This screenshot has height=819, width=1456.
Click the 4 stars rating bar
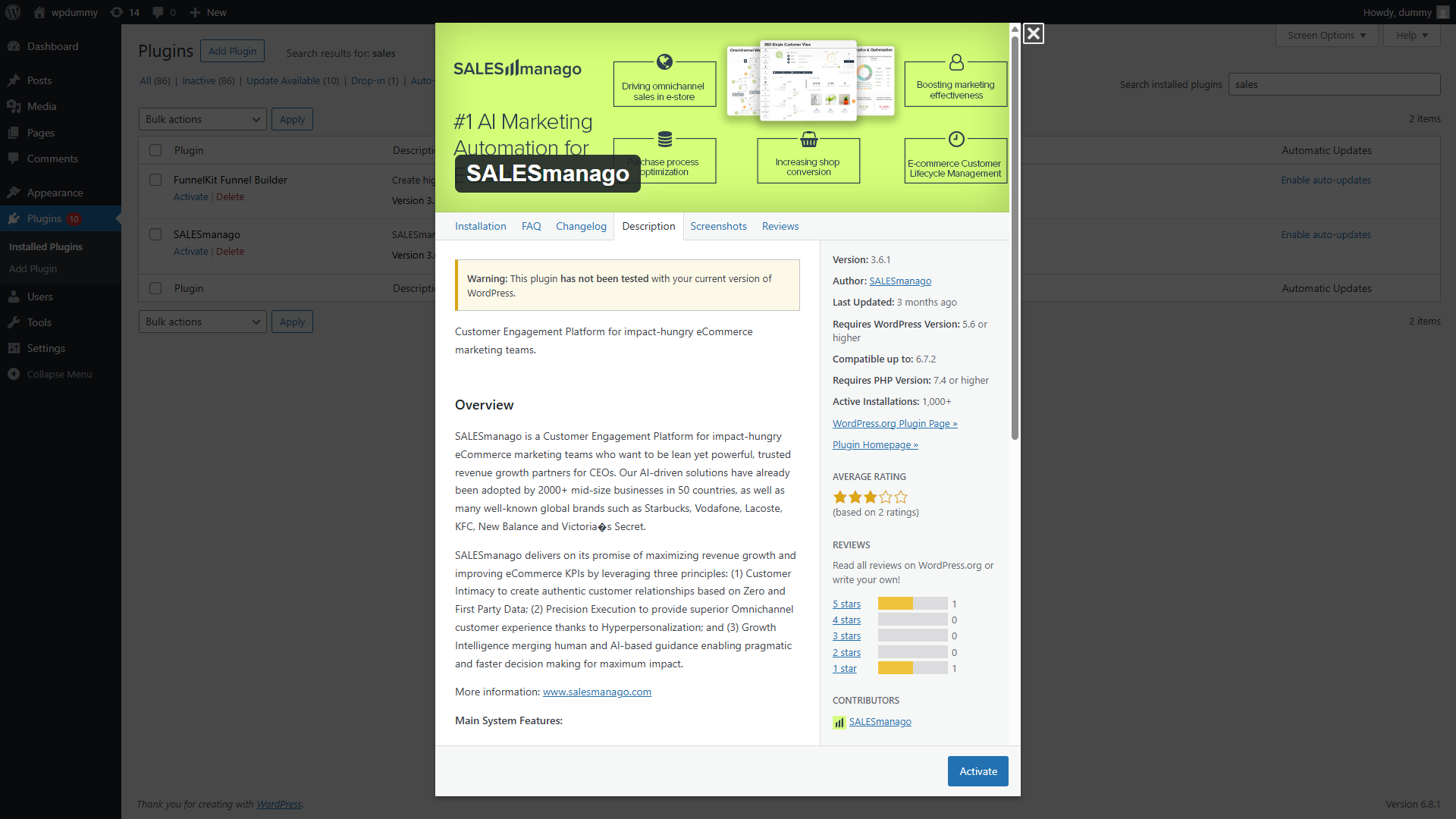[x=912, y=620]
